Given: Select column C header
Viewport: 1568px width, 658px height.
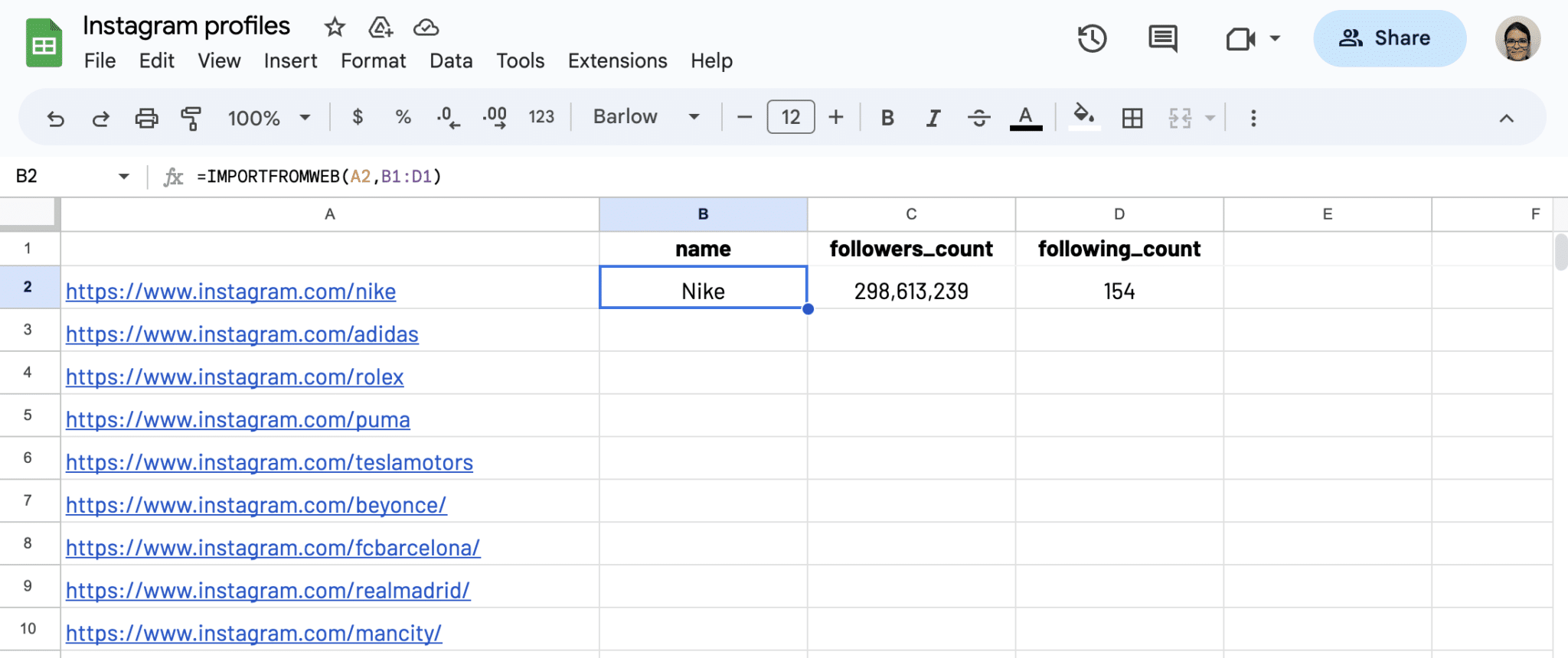Looking at the screenshot, I should pos(911,214).
